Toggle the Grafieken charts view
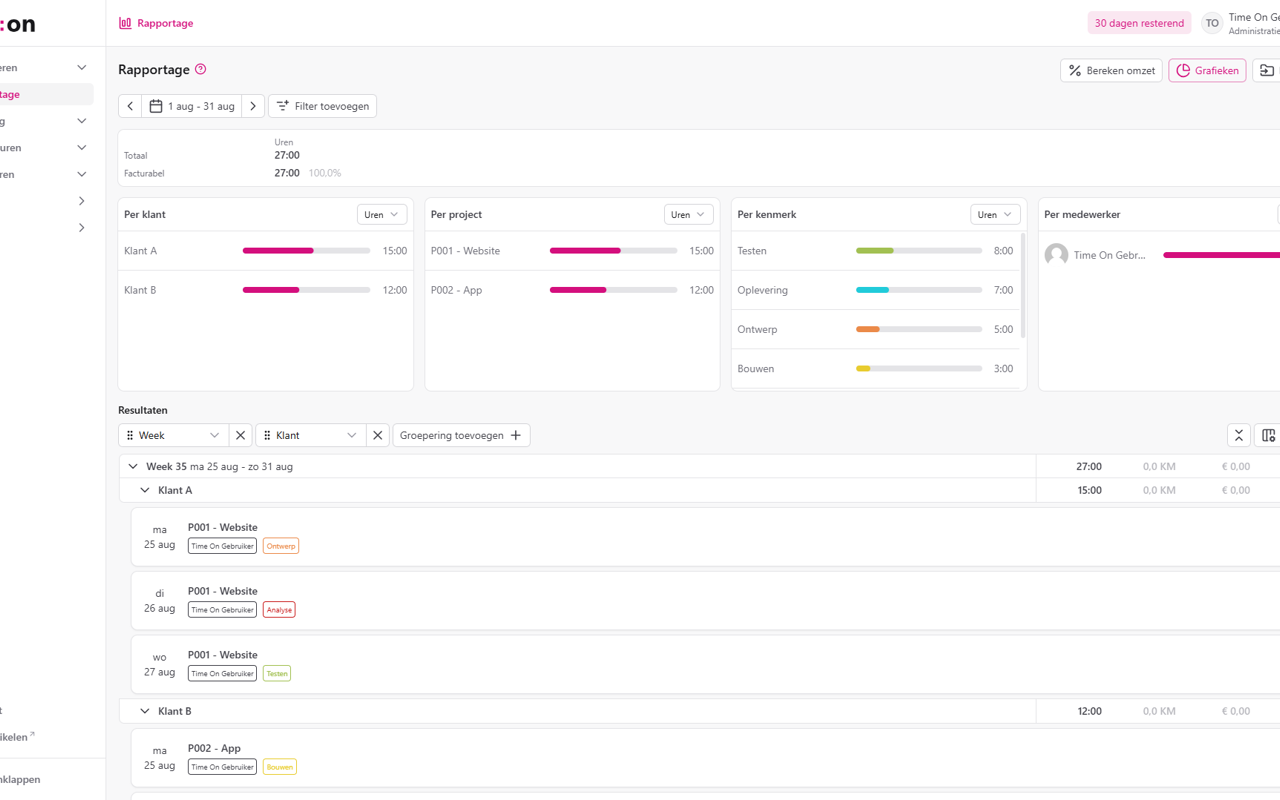 tap(1207, 70)
